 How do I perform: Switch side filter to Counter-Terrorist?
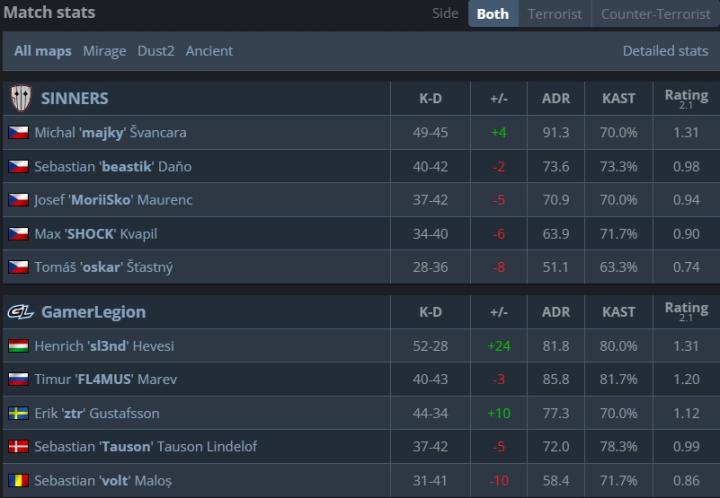coord(655,14)
